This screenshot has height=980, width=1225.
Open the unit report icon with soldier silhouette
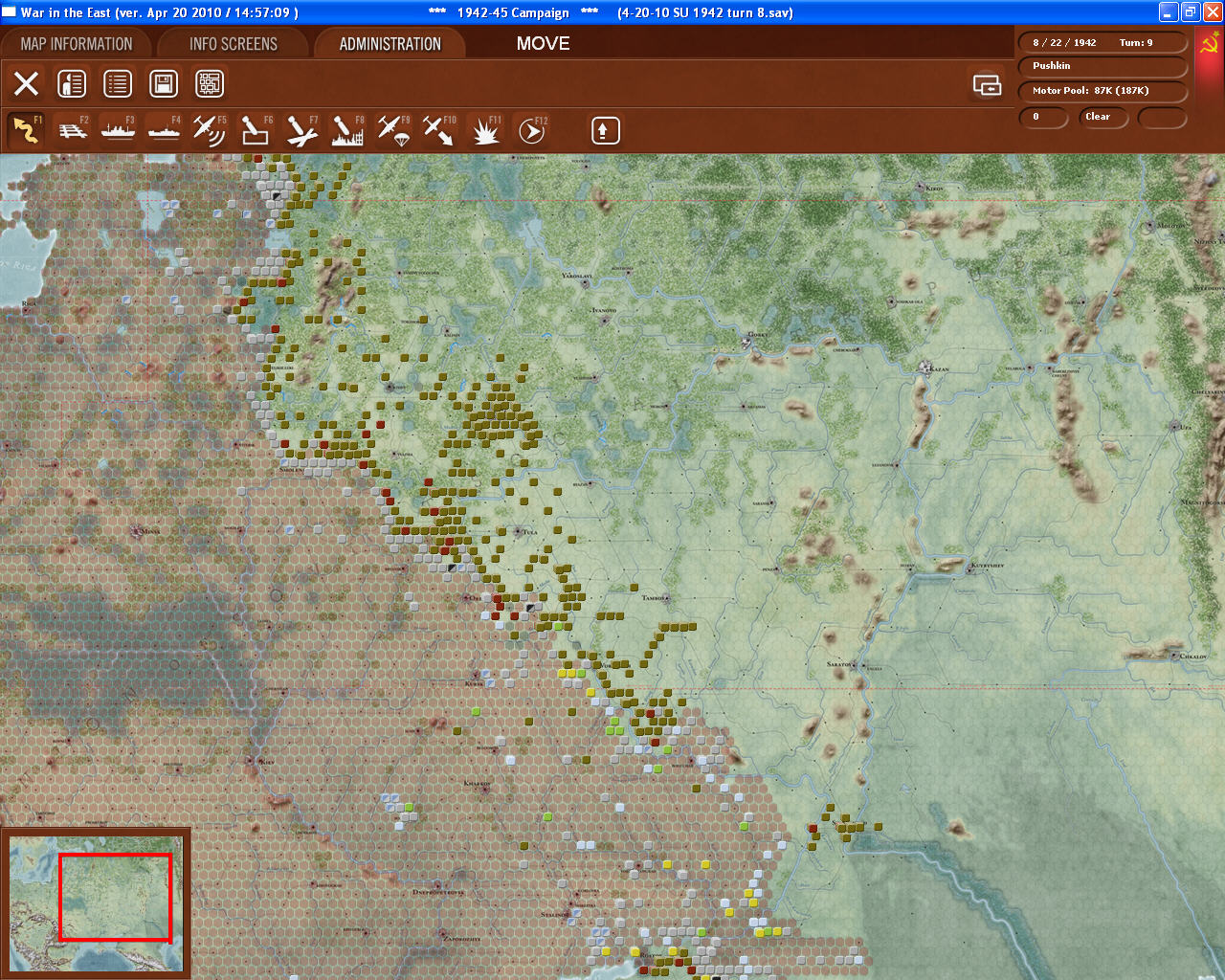click(x=72, y=84)
